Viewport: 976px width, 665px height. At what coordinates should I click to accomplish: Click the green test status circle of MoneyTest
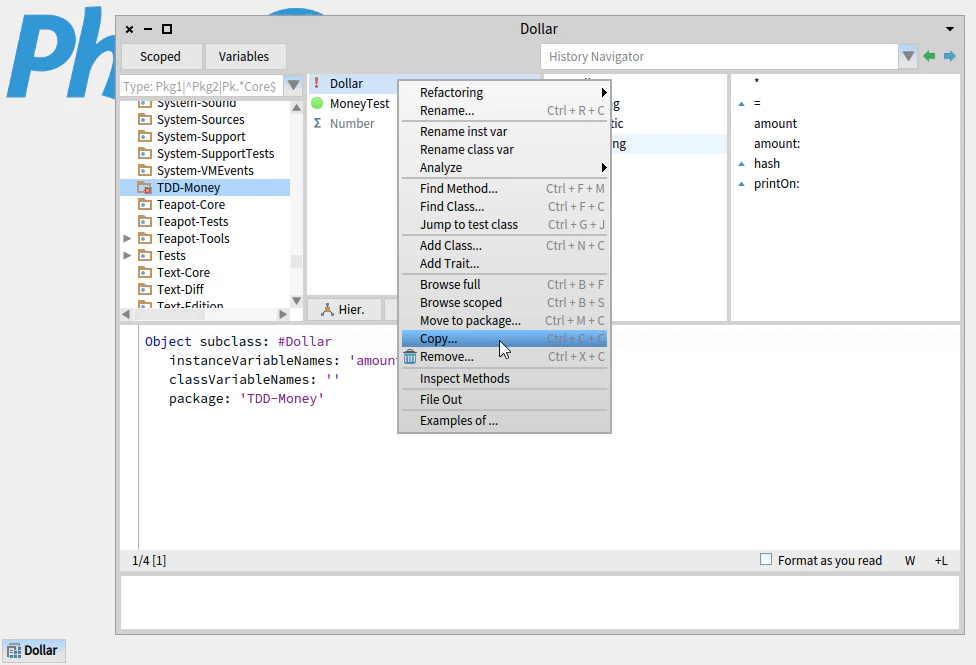coord(317,103)
